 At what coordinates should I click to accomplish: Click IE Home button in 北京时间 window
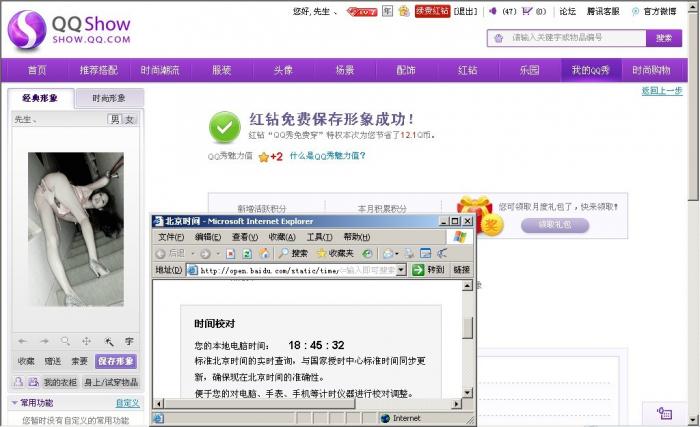tap(264, 253)
